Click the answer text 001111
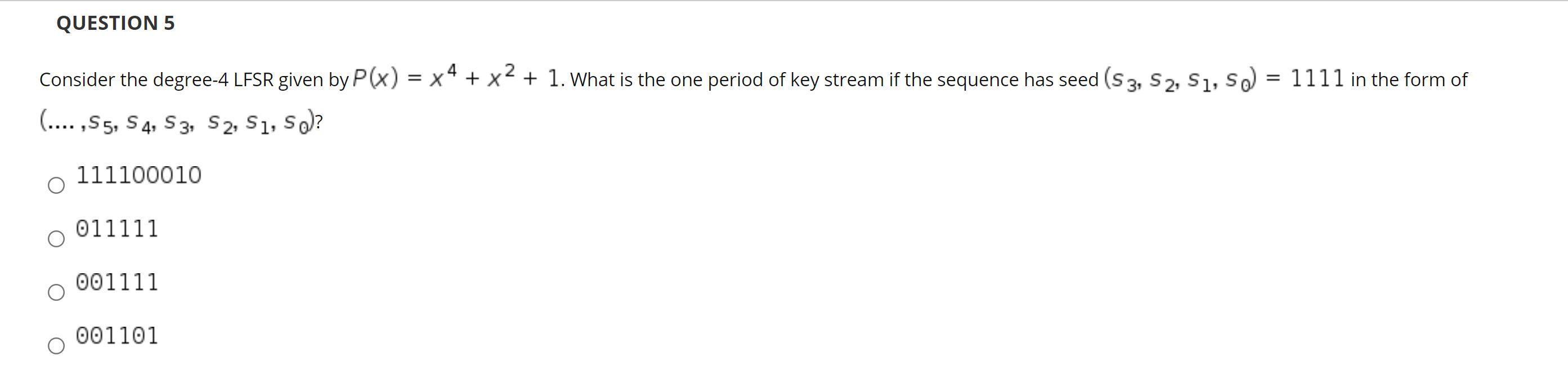 pyautogui.click(x=117, y=282)
